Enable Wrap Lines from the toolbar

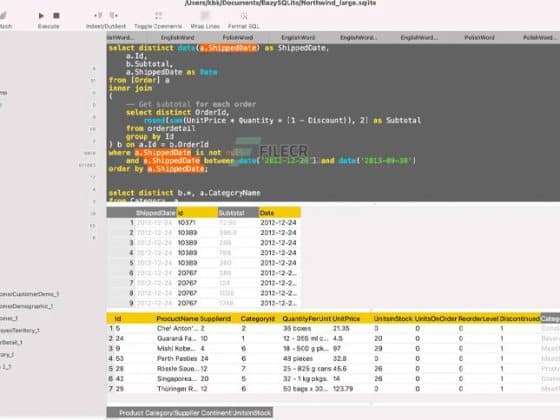(x=205, y=15)
